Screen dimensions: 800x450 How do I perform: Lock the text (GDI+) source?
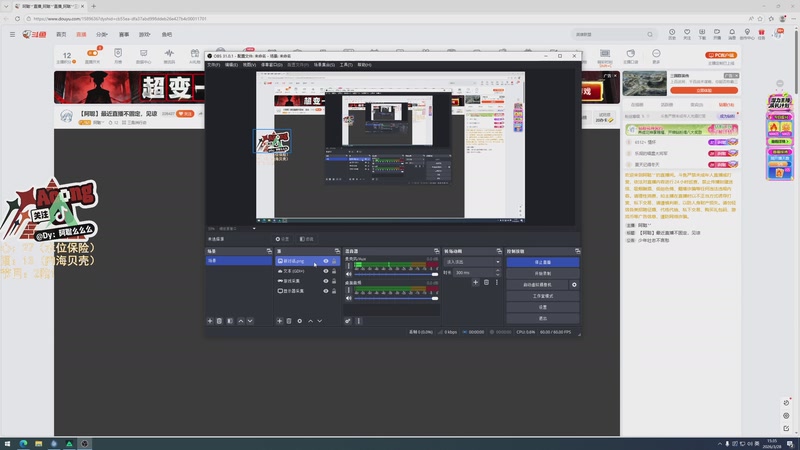tap(334, 271)
